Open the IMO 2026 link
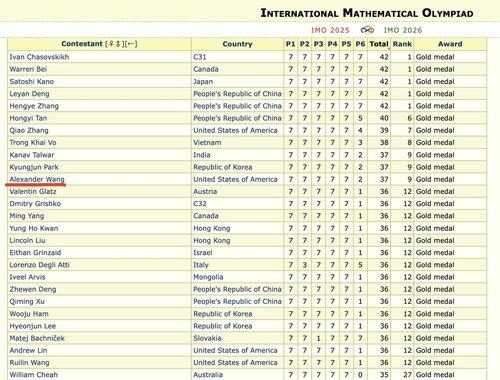The image size is (500, 380). [403, 30]
